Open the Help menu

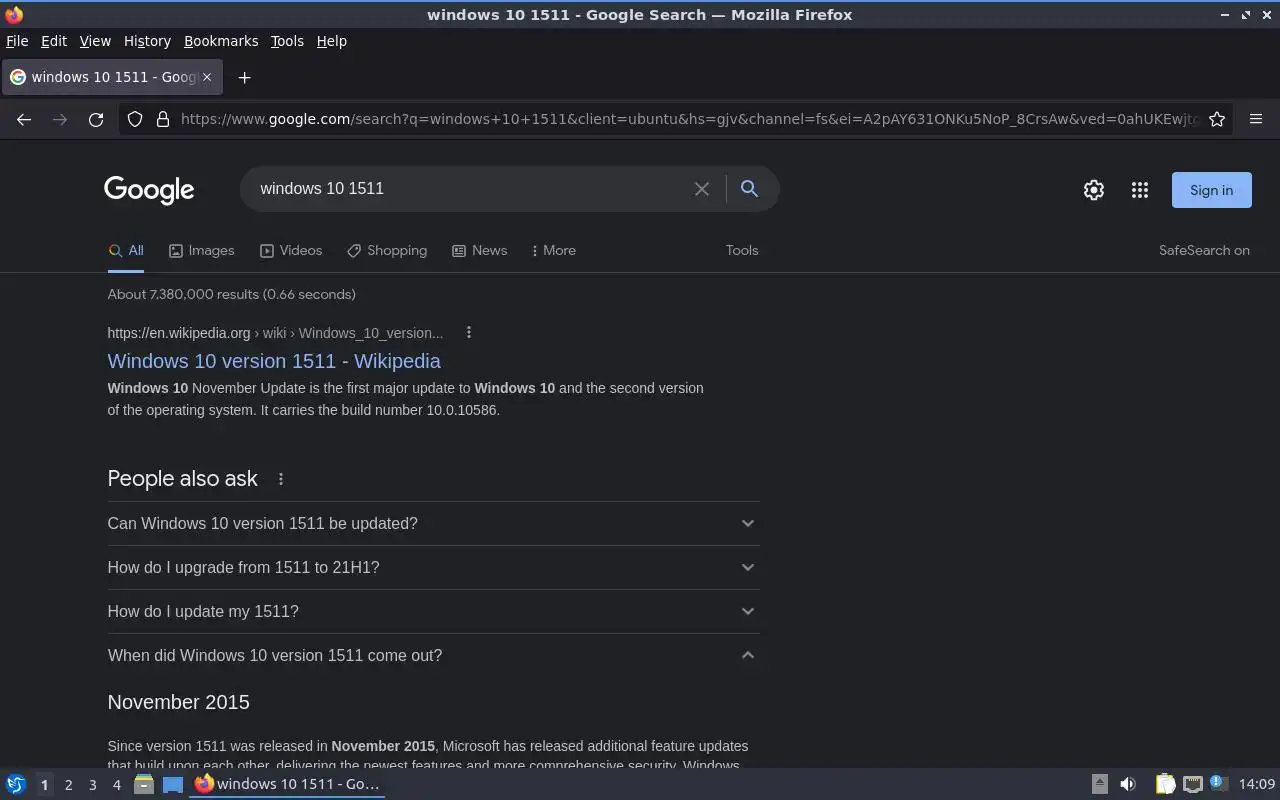click(x=332, y=41)
